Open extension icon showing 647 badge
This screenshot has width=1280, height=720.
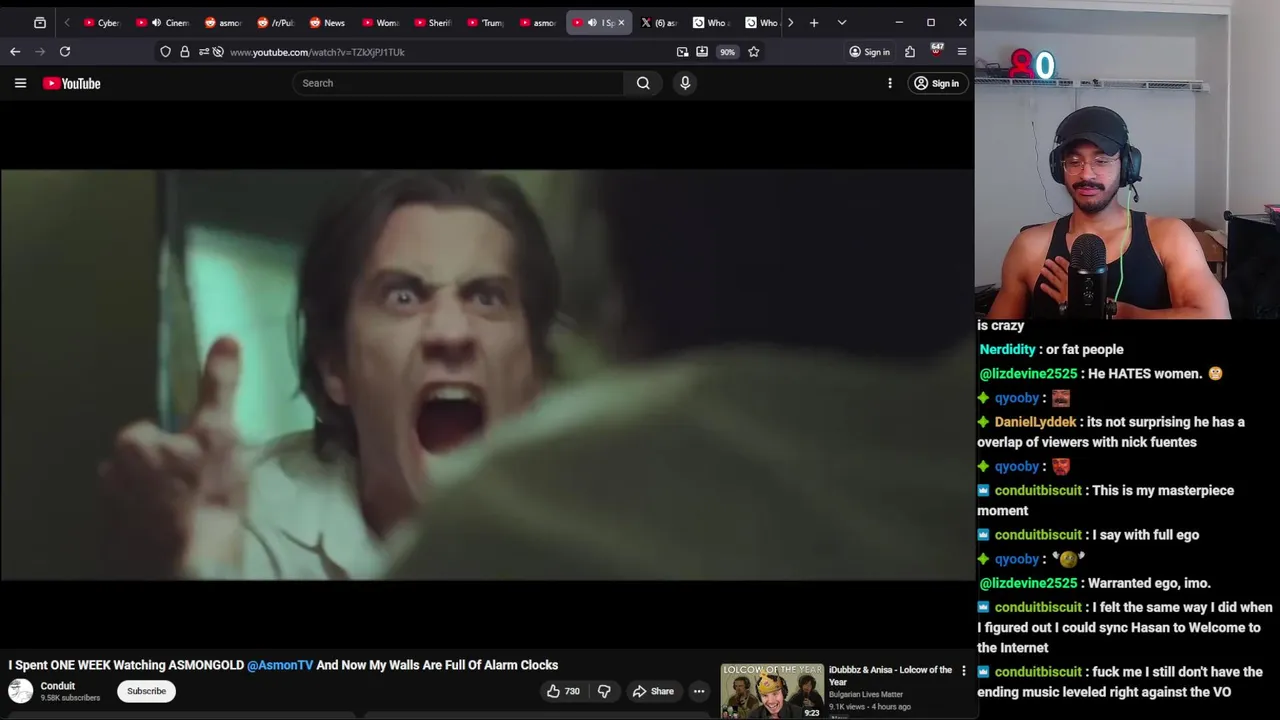(937, 51)
